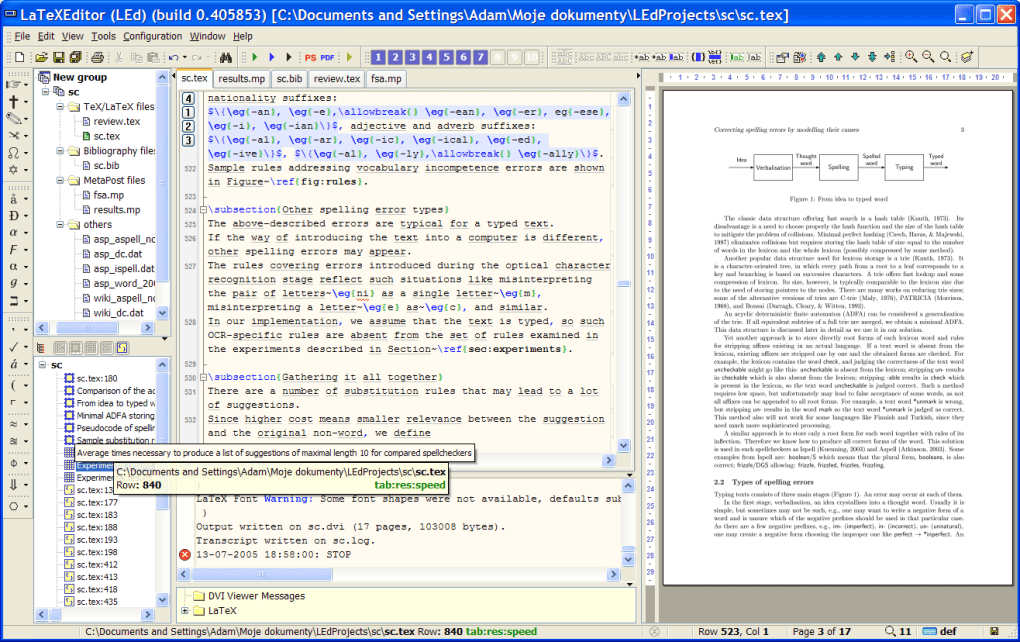Open find with the binoculars icon

[226, 57]
